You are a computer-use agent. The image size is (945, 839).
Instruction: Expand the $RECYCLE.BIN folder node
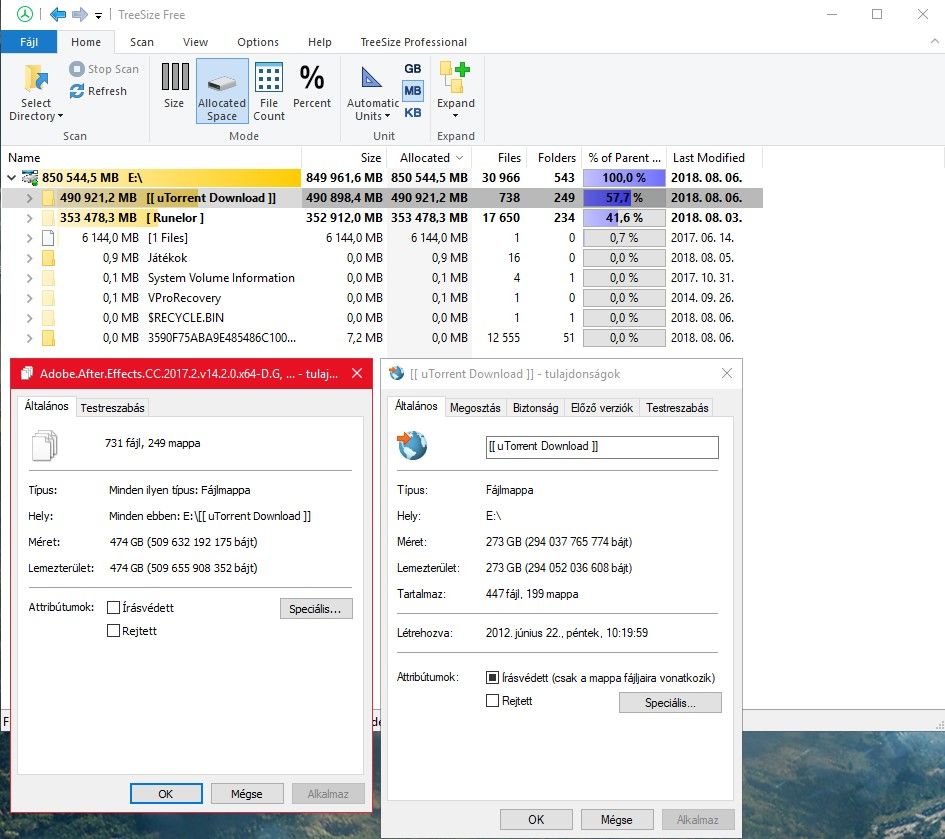pyautogui.click(x=29, y=318)
